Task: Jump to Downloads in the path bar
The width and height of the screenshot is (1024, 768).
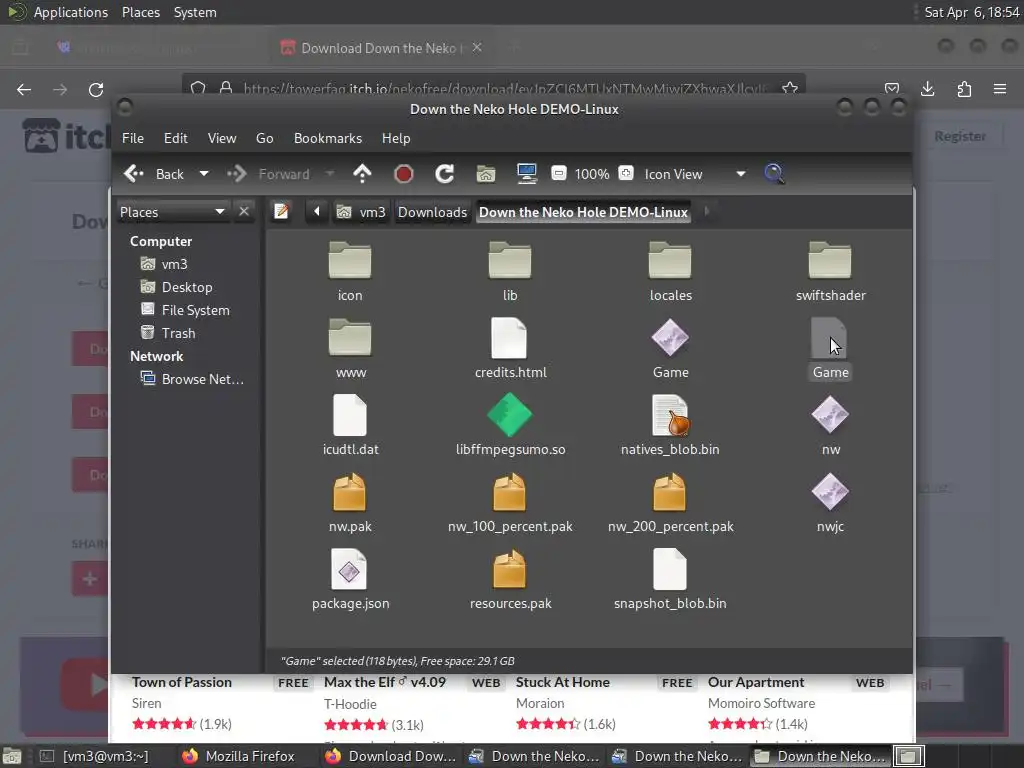Action: pos(432,212)
